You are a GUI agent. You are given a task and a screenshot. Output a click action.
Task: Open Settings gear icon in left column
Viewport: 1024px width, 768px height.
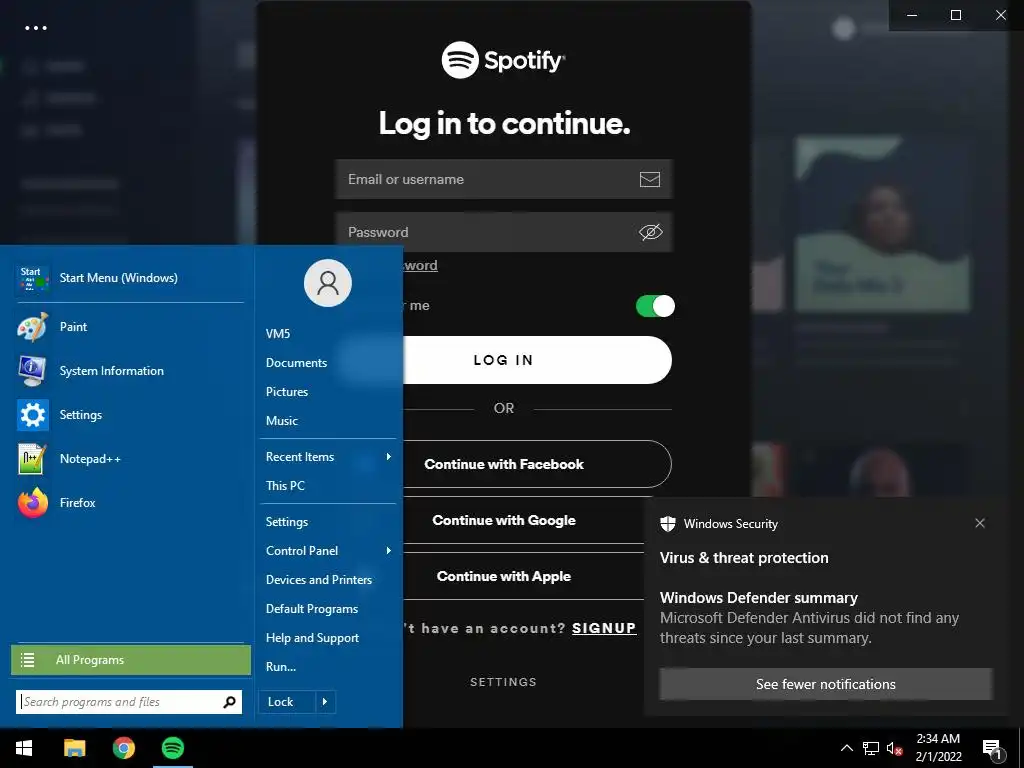point(33,415)
